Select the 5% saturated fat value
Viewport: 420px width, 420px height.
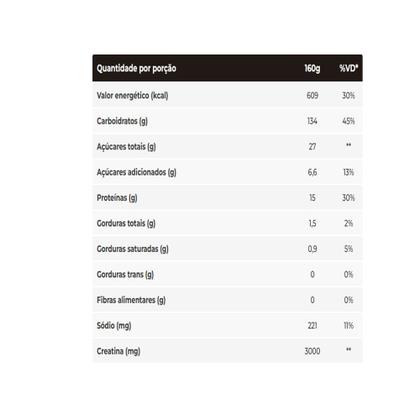pyautogui.click(x=348, y=249)
